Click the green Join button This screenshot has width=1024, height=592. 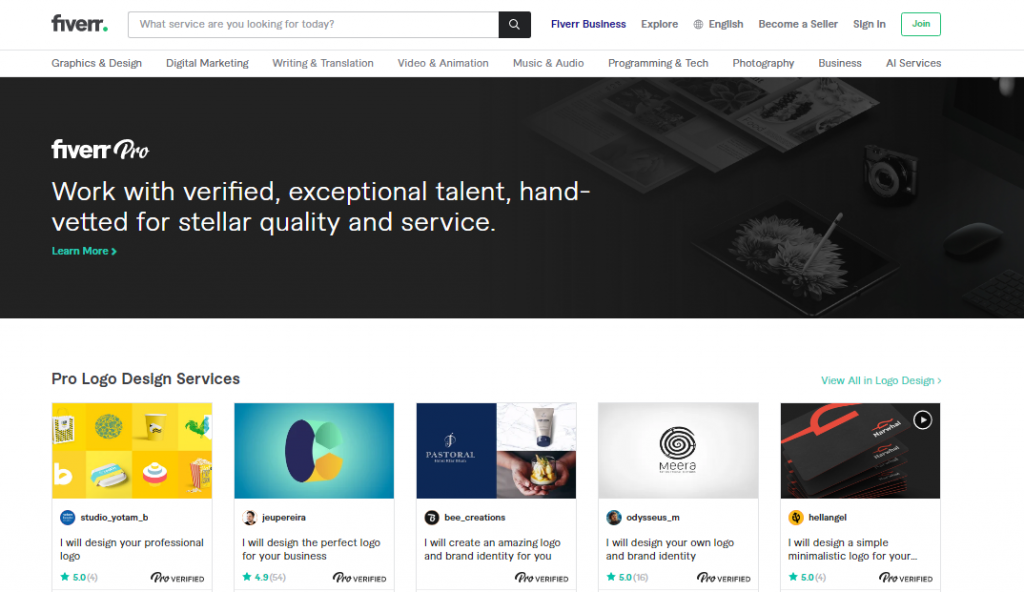920,24
